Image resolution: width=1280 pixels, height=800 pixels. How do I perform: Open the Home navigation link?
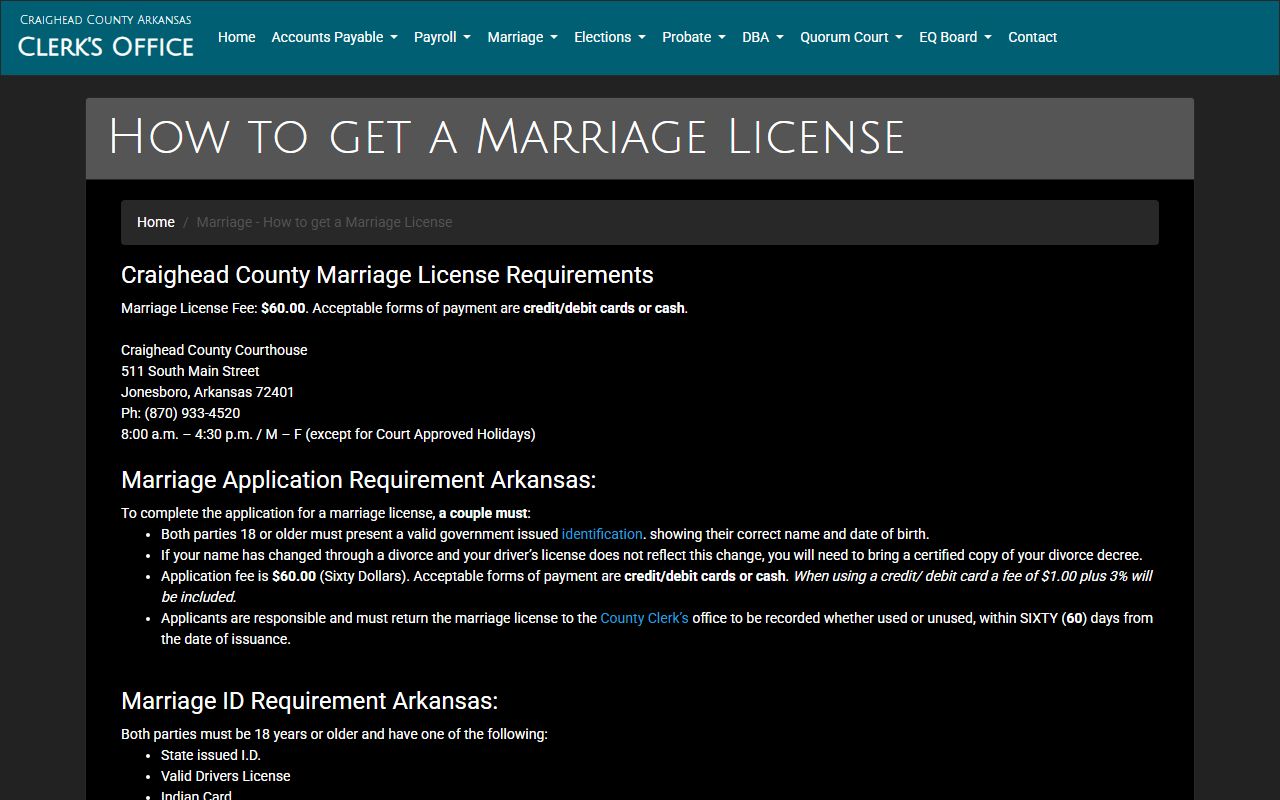[x=236, y=37]
